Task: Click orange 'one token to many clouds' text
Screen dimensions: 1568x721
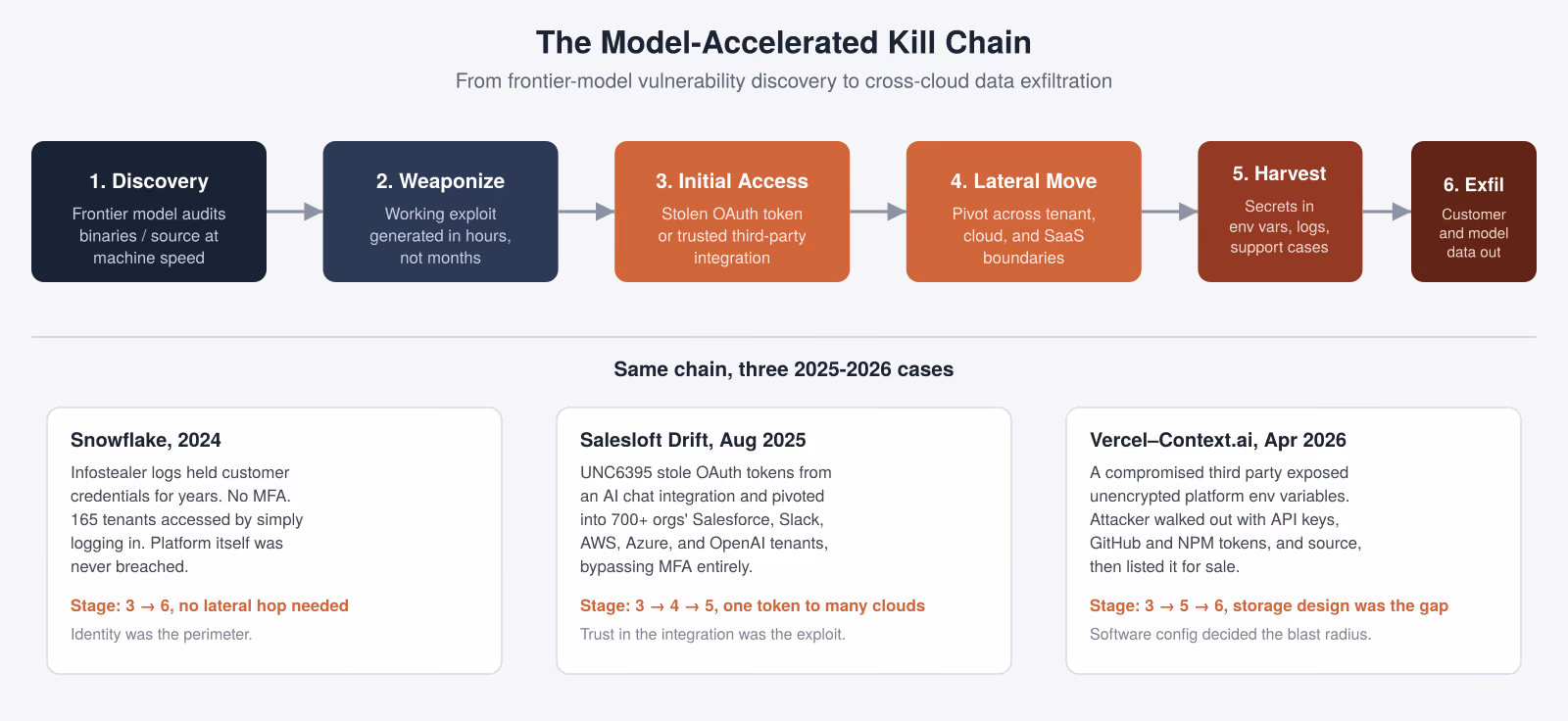Action: tap(824, 605)
